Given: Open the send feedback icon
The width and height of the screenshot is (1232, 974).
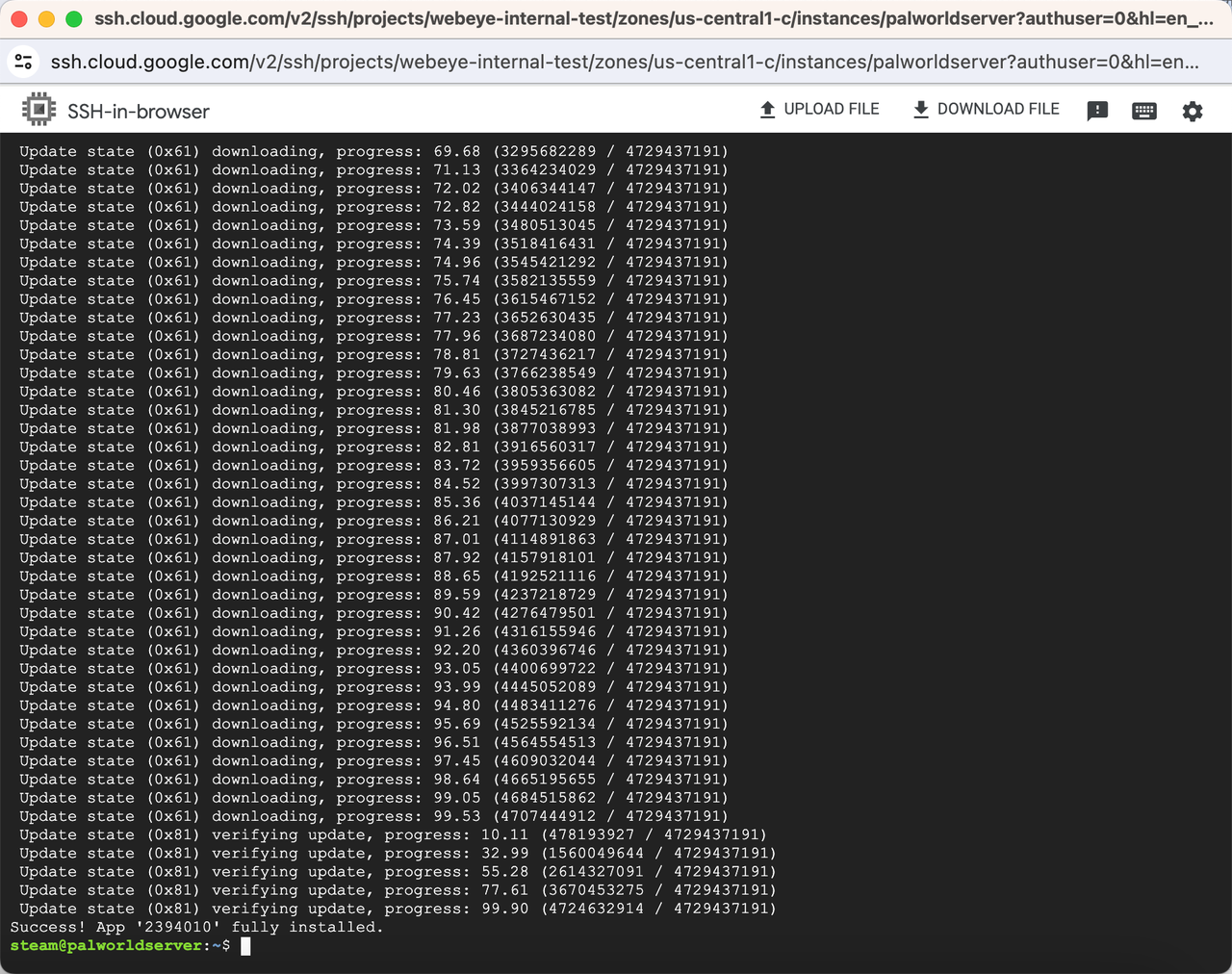Looking at the screenshot, I should pos(1097,112).
